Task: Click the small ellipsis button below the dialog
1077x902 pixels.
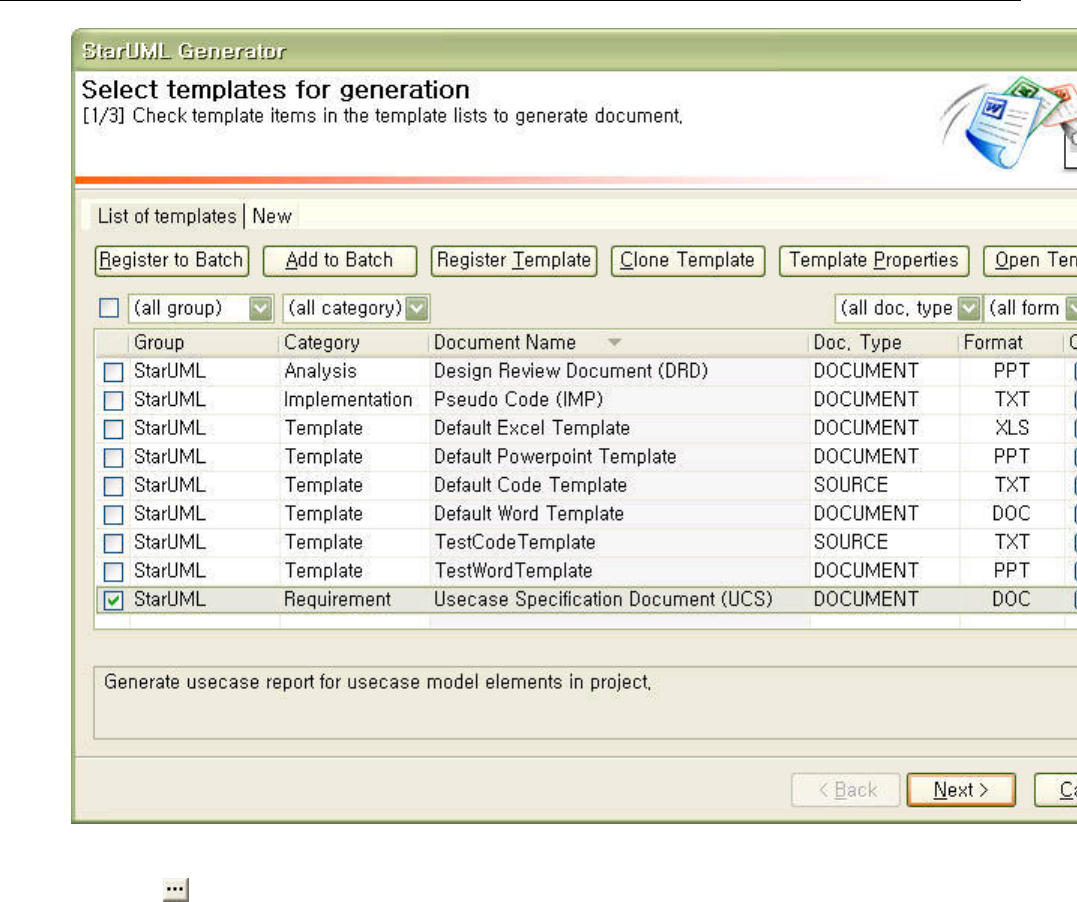Action: point(175,889)
